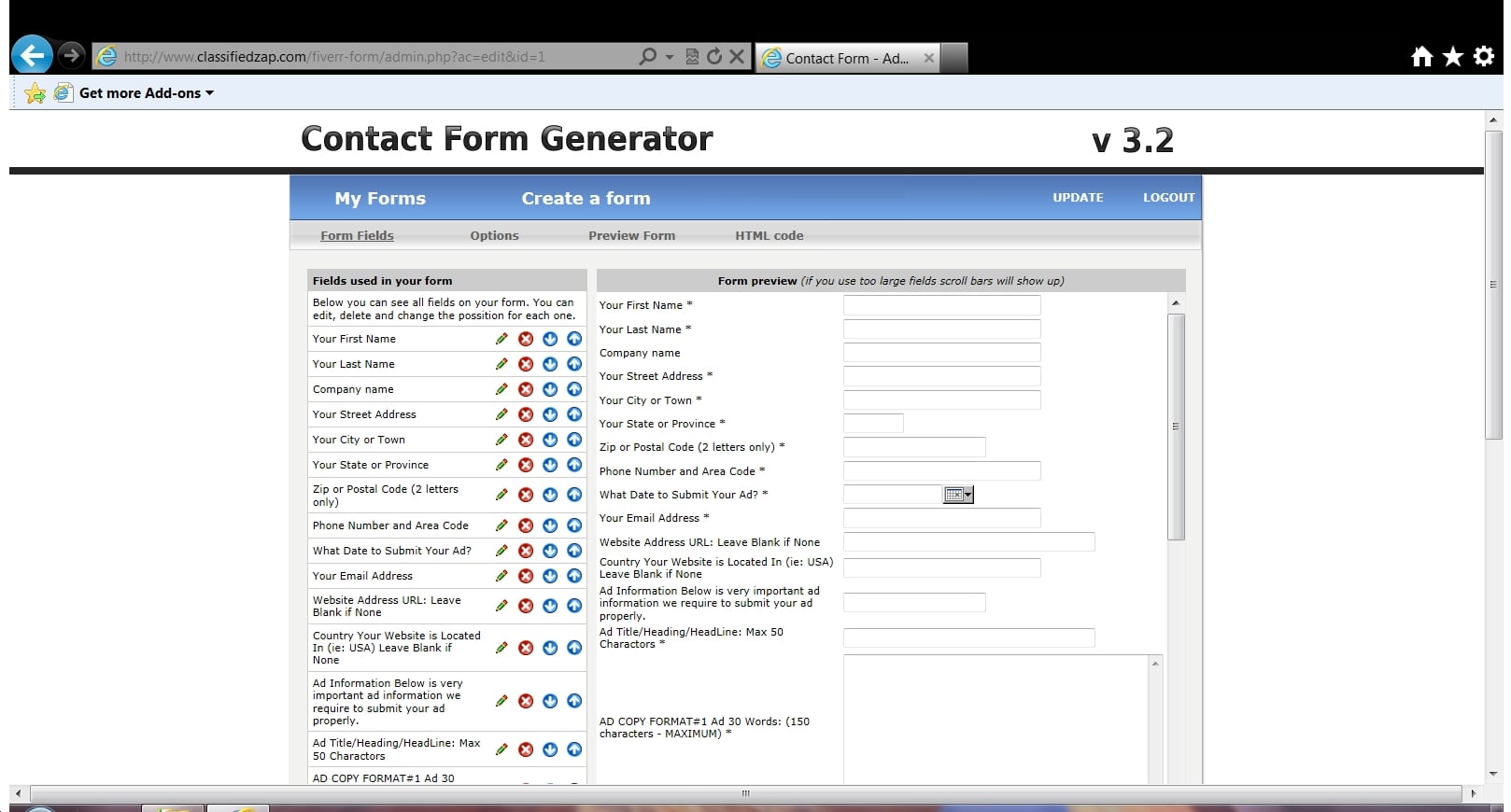Move Phone Number and Area Code field down

550,525
